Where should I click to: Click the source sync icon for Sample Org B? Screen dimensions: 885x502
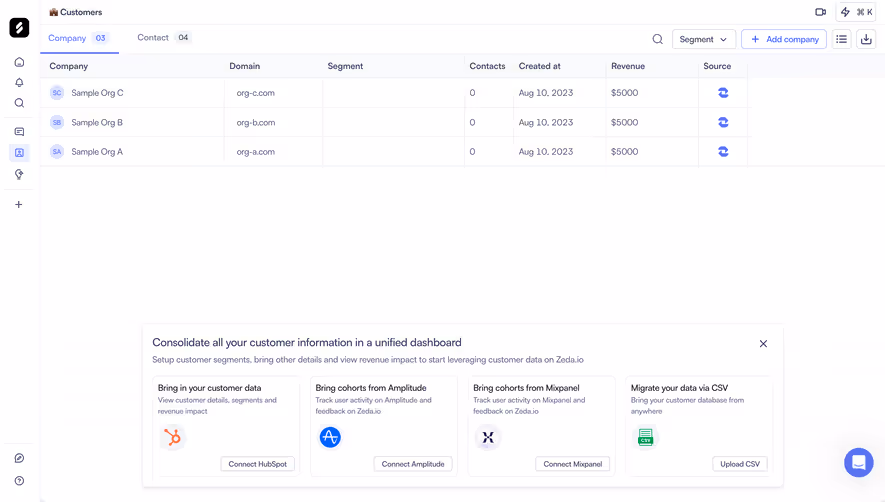point(723,122)
